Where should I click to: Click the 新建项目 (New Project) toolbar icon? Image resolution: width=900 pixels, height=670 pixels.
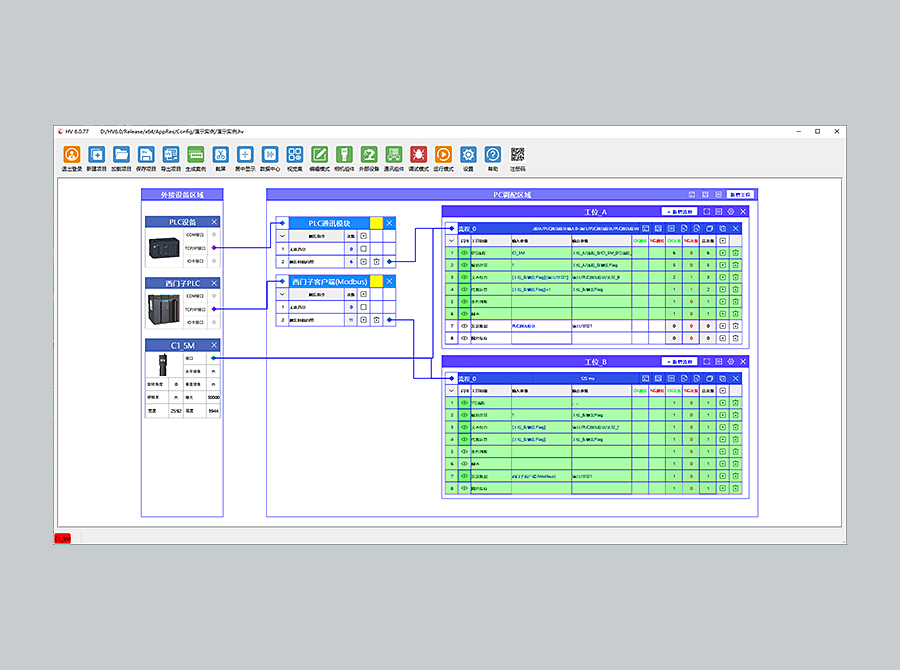point(96,155)
